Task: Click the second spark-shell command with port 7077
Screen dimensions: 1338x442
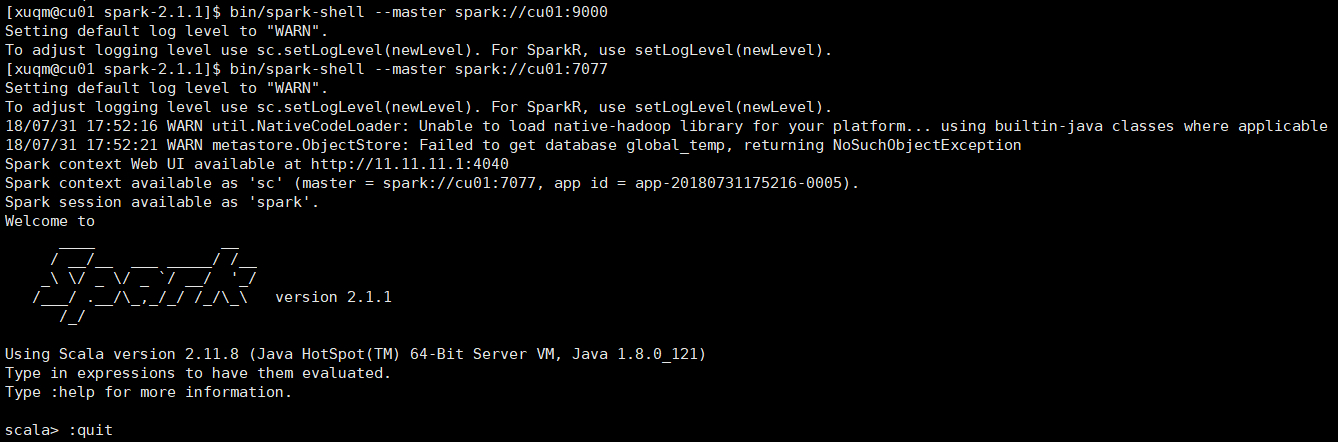Action: (418, 69)
